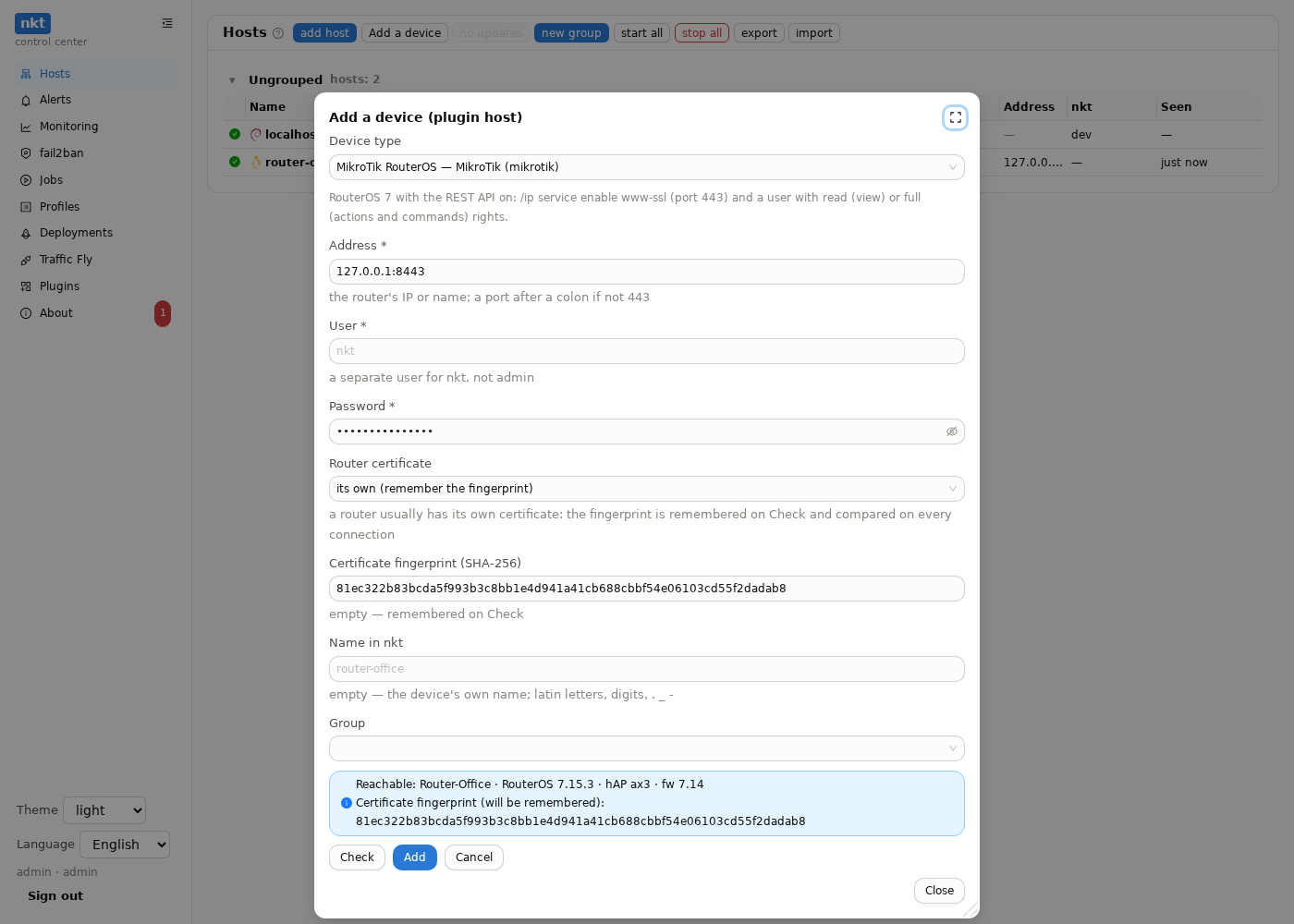
Task: Open the Language selector
Action: [125, 845]
